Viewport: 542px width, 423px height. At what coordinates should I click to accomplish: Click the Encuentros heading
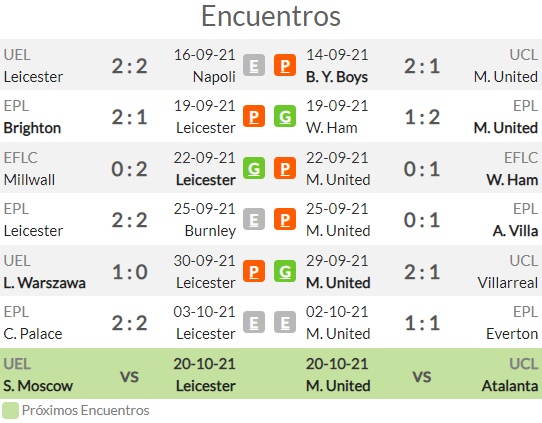[x=271, y=16]
